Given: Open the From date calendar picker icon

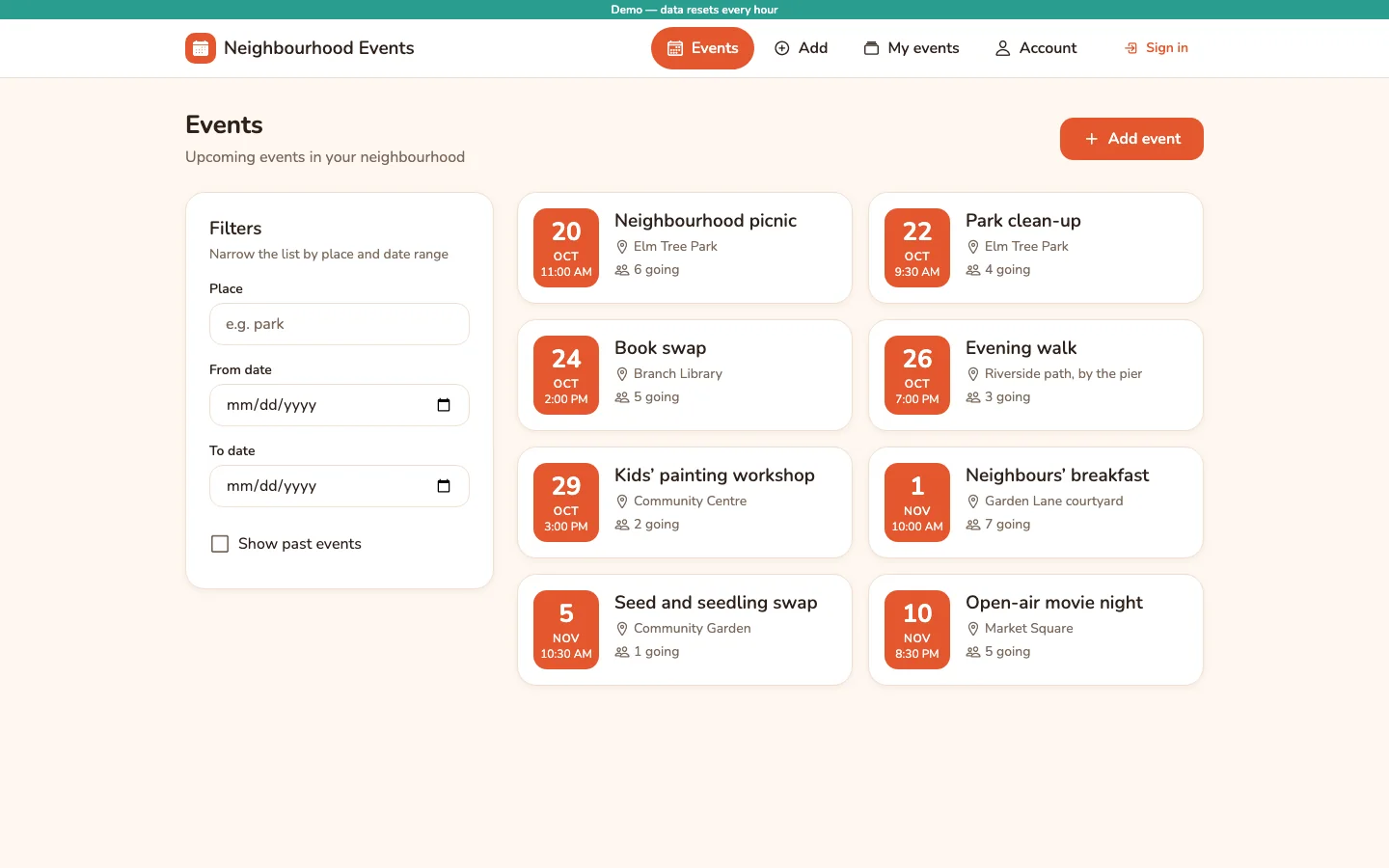Looking at the screenshot, I should coord(444,405).
